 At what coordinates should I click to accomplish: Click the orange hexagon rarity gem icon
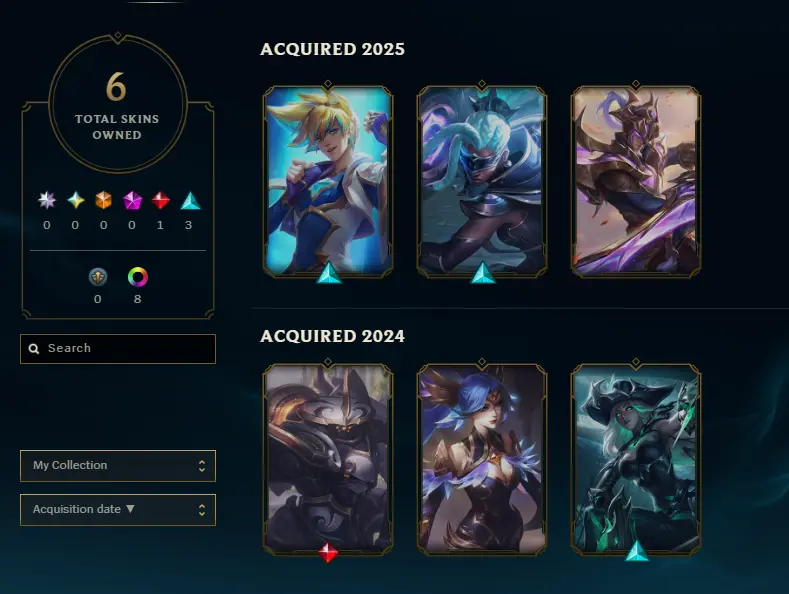point(104,200)
